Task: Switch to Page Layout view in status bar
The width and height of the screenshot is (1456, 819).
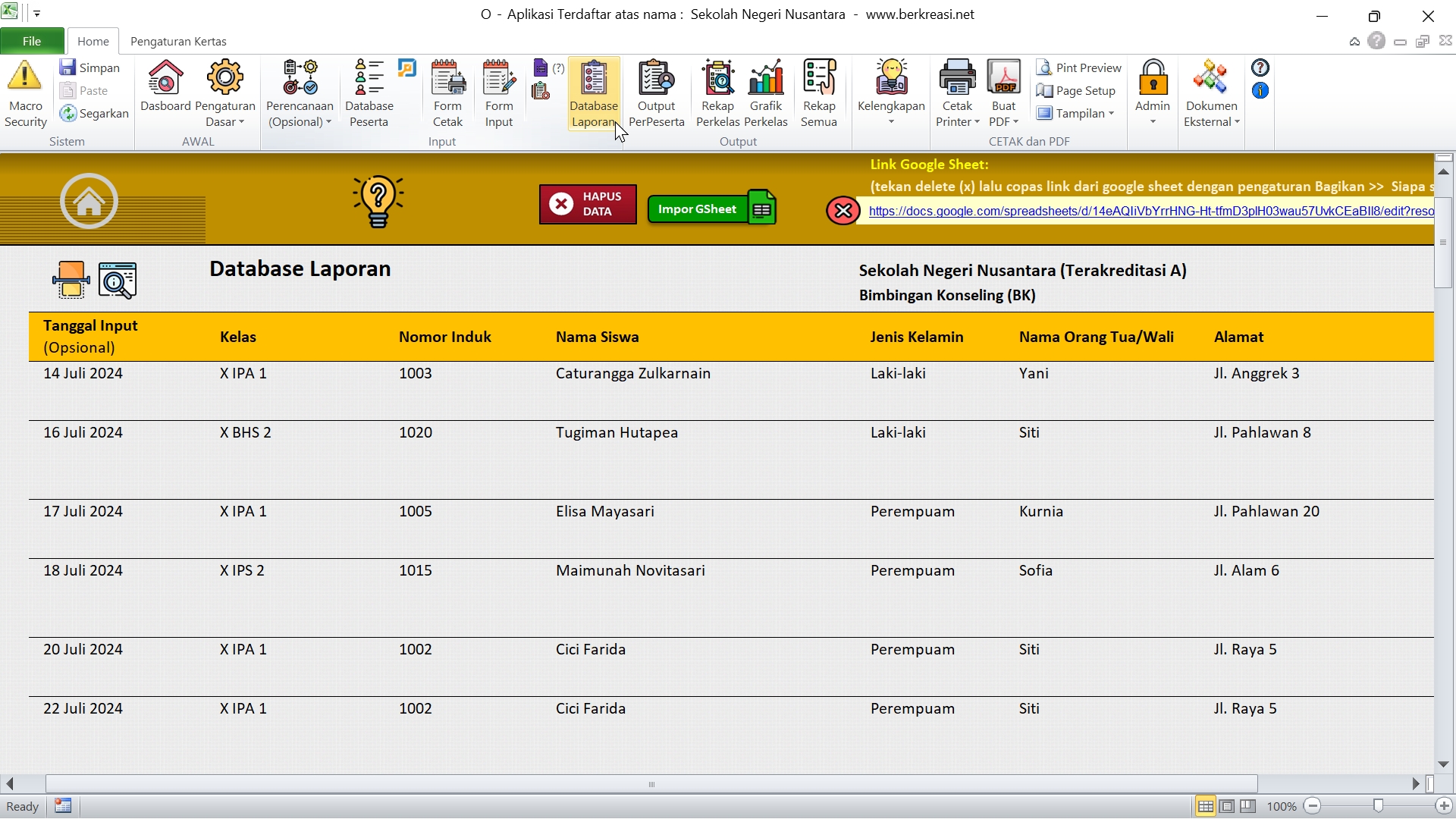Action: [1227, 806]
